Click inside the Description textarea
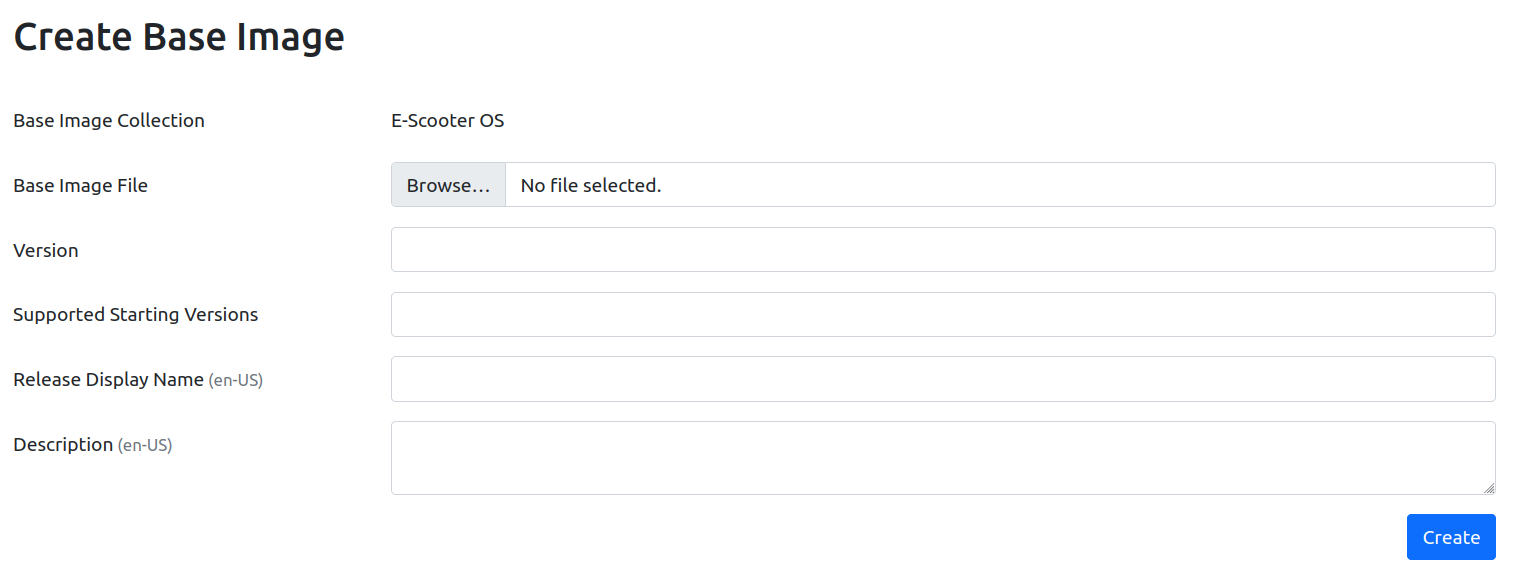The image size is (1516, 579). (943, 457)
